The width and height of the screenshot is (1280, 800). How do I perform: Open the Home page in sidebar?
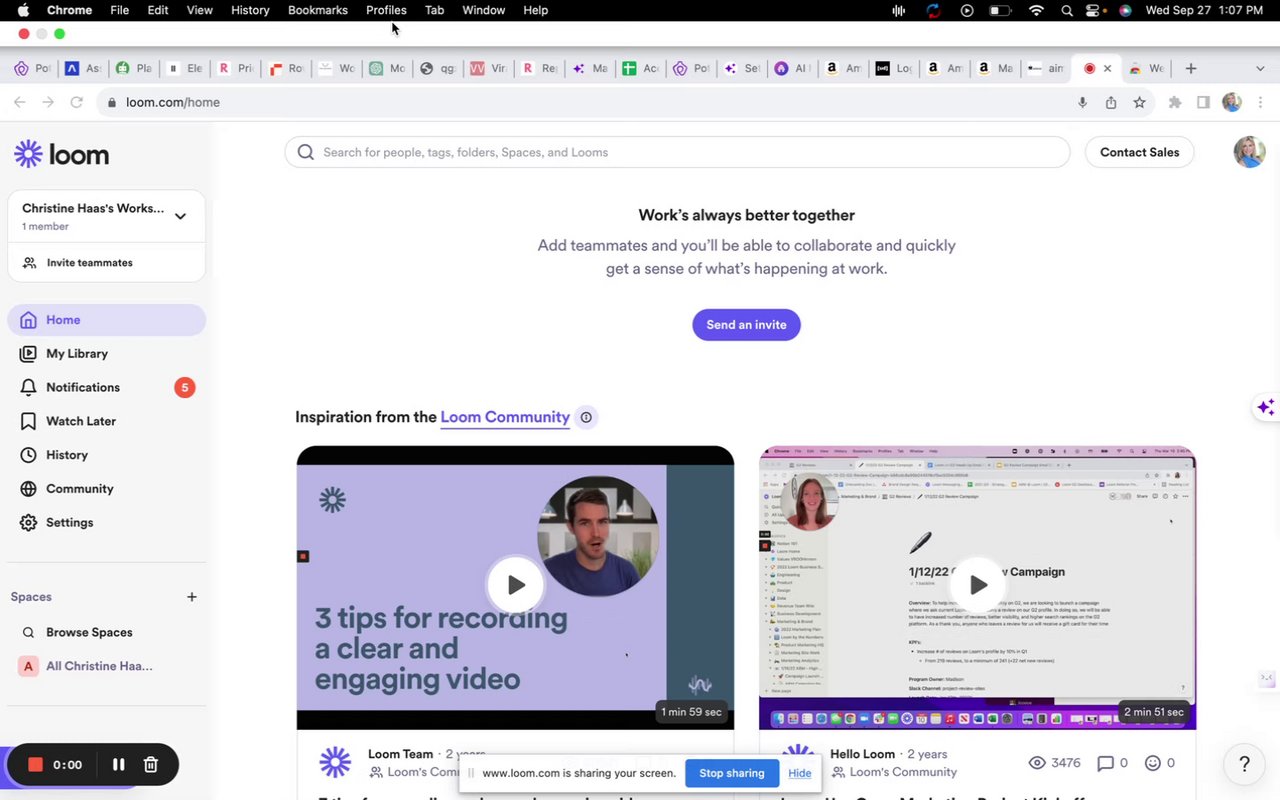pyautogui.click(x=106, y=320)
